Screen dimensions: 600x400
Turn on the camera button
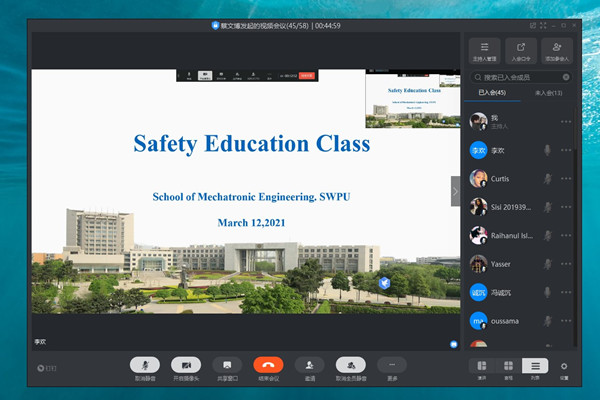(186, 365)
